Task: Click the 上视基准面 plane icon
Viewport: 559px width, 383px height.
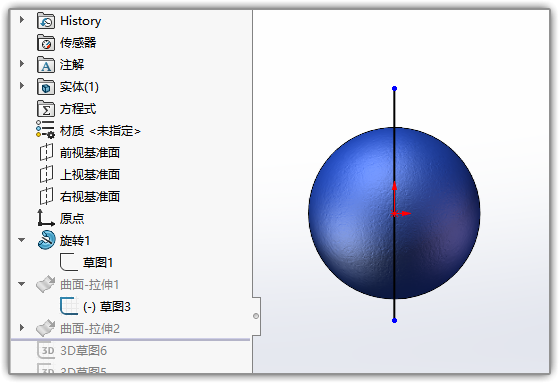Action: pyautogui.click(x=46, y=175)
